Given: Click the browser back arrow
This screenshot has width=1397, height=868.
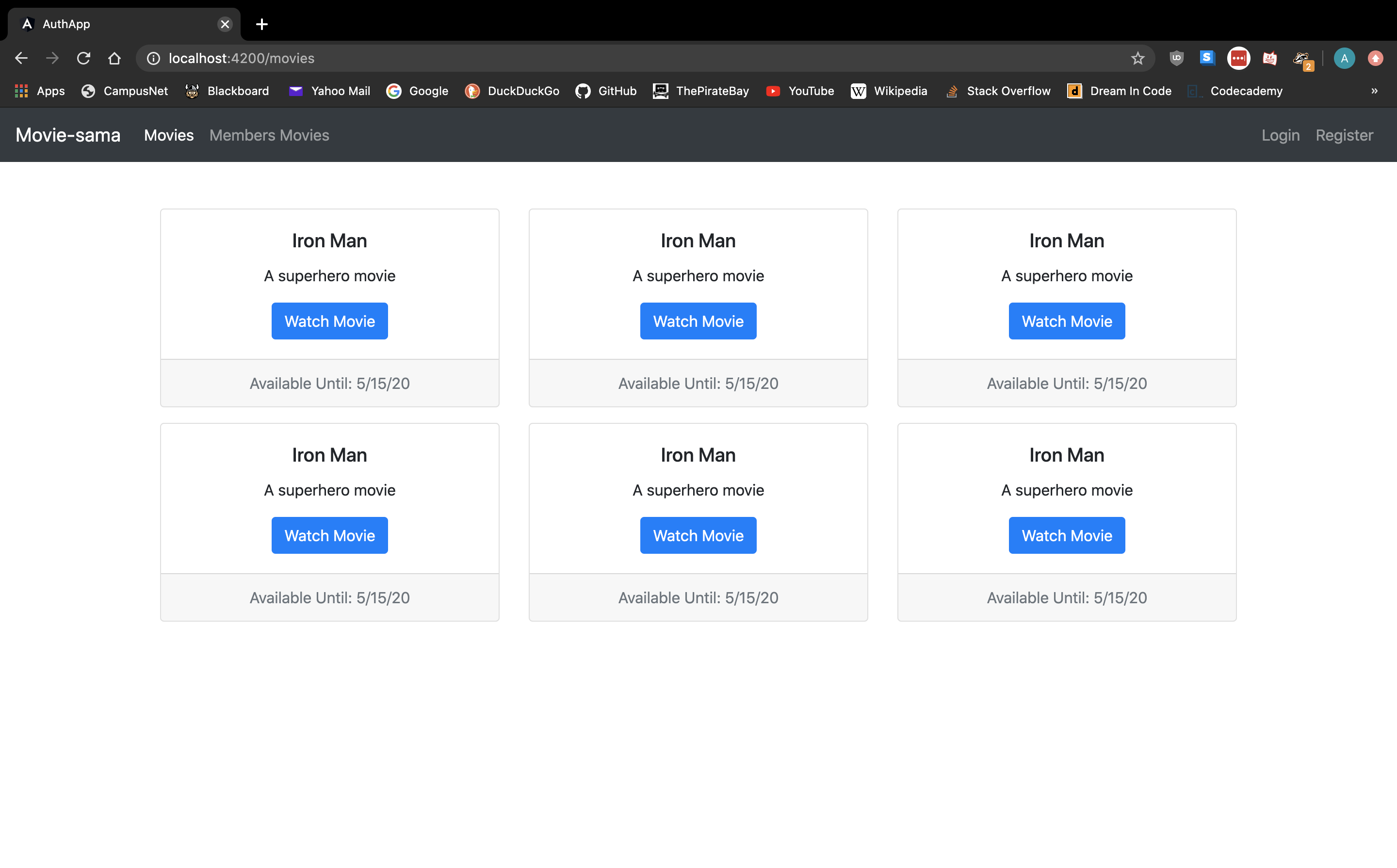Looking at the screenshot, I should coord(21,58).
